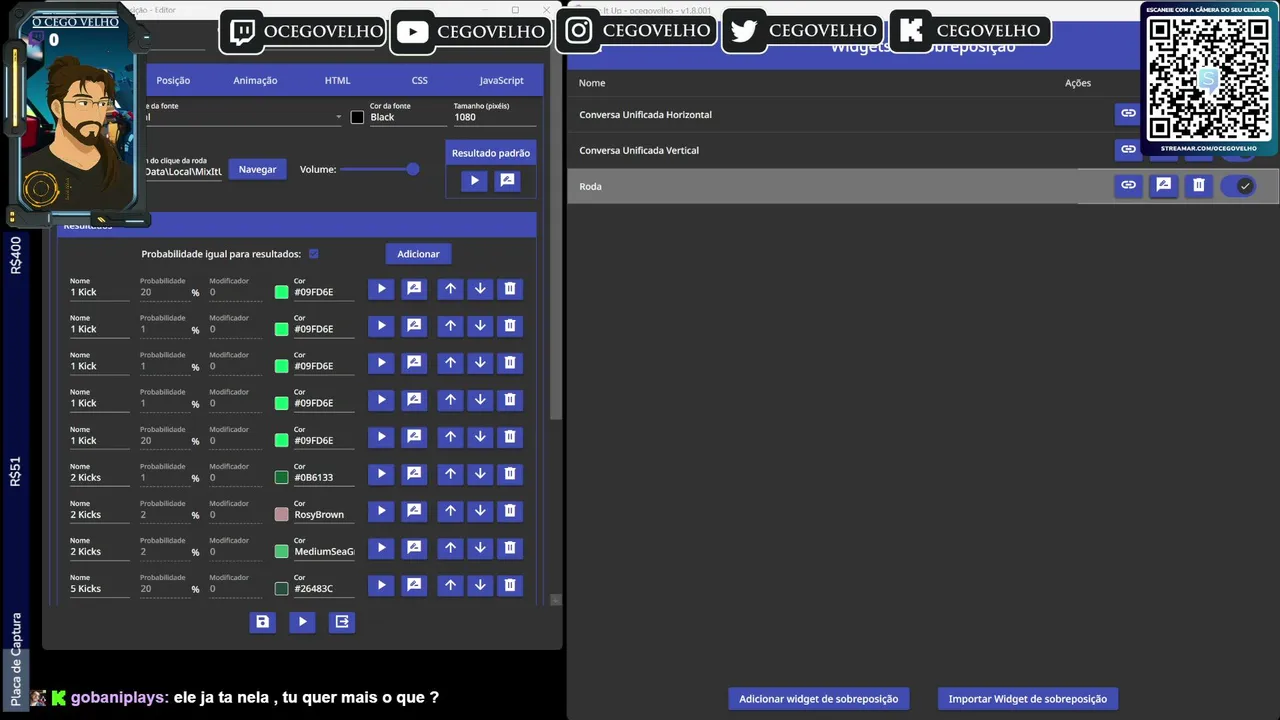Move the #0B6133 result down
1280x720 pixels.
[x=480, y=474]
